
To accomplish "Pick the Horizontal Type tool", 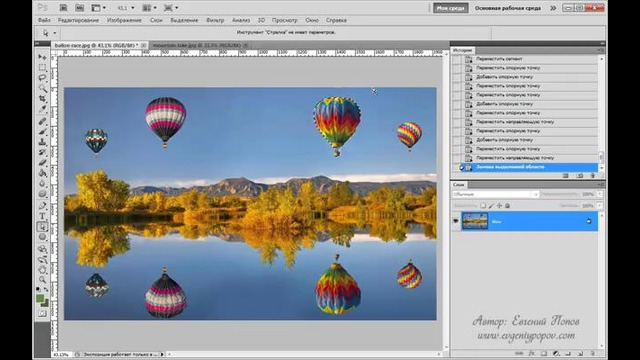I will click(x=42, y=216).
